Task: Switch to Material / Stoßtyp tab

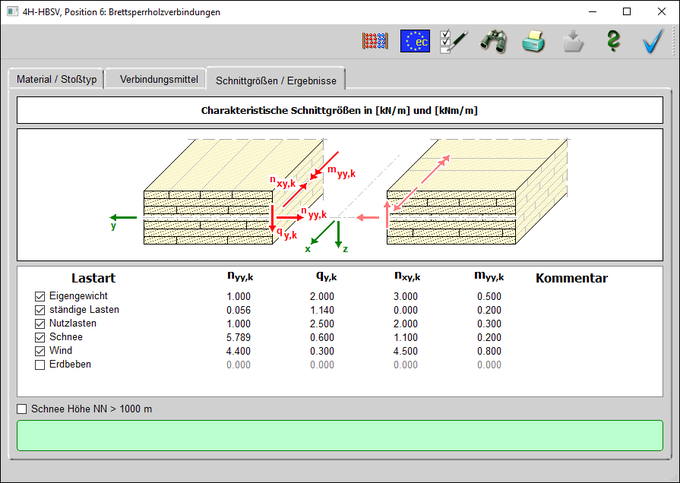Action: [x=56, y=79]
